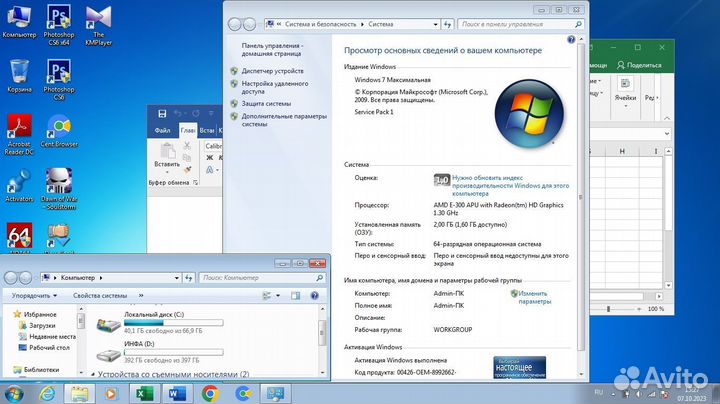Open the Корзина recycle bin
Image resolution: width=720 pixels, height=404 pixels.
click(x=19, y=76)
